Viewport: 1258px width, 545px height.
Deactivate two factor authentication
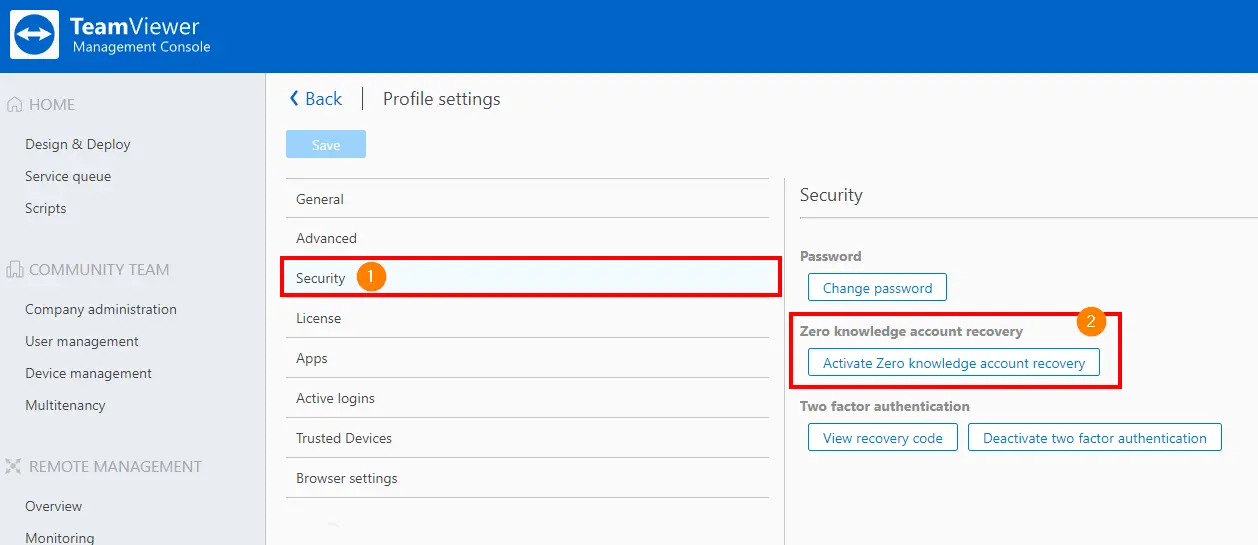1095,437
